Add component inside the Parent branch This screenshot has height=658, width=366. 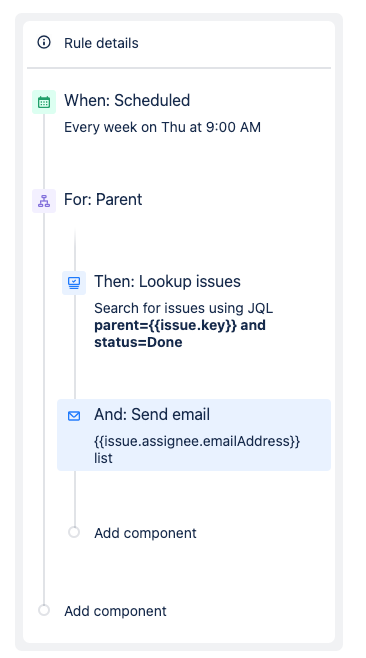point(145,533)
